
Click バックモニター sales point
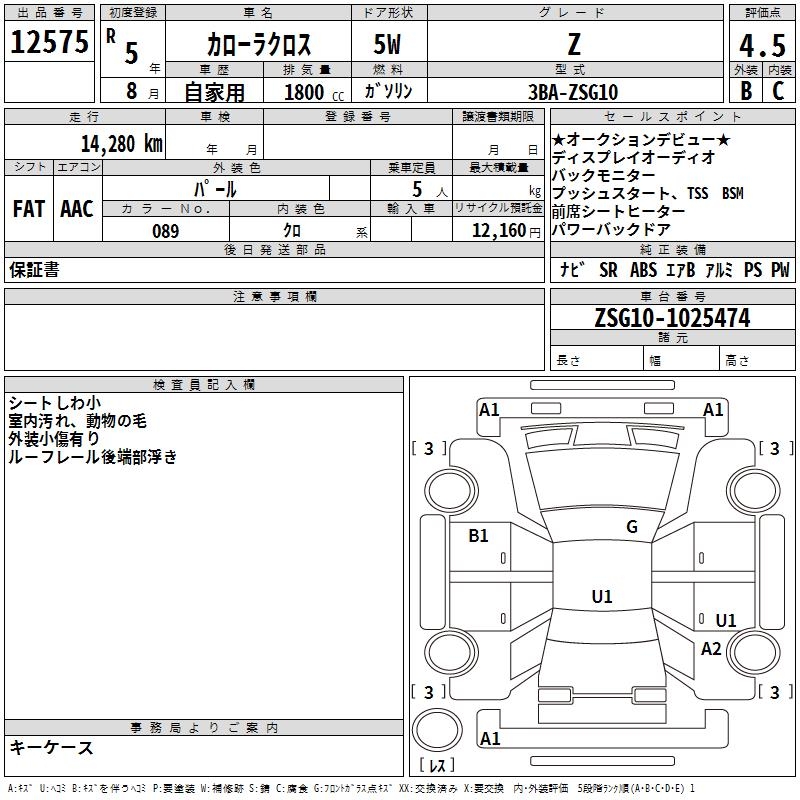604,175
